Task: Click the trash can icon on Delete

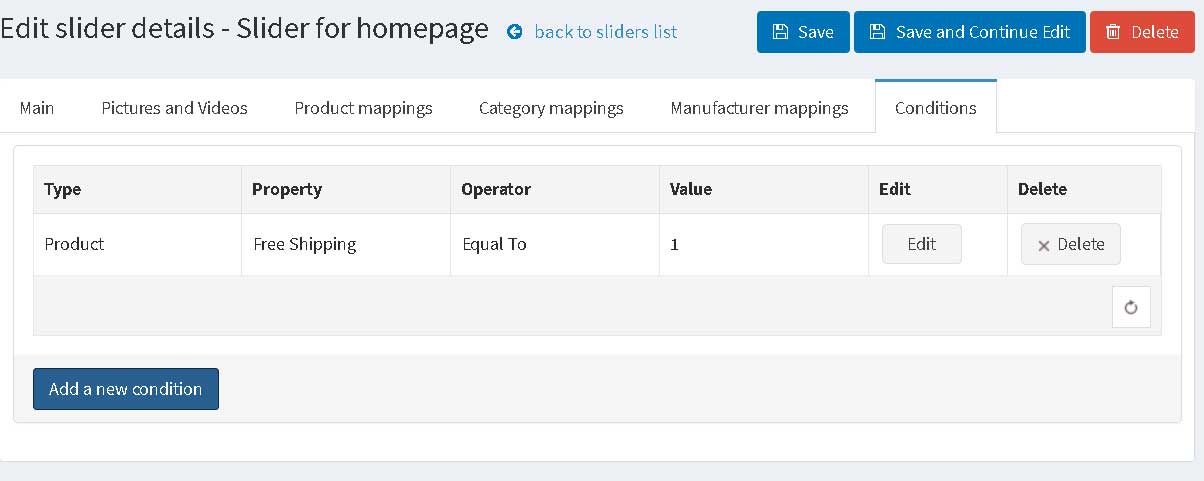Action: [1113, 32]
